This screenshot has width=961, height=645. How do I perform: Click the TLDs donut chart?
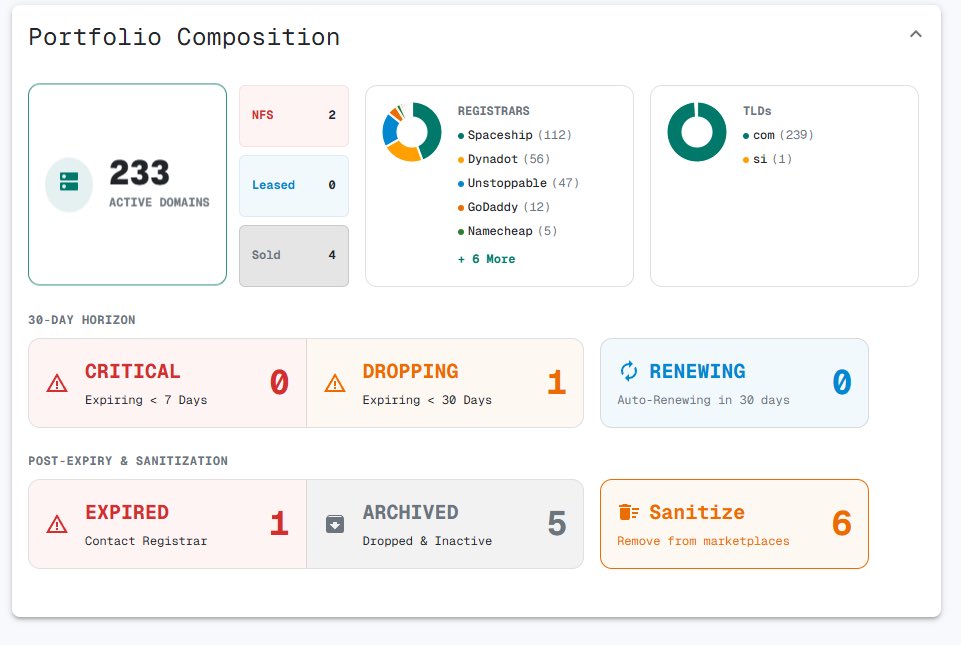pyautogui.click(x=697, y=132)
